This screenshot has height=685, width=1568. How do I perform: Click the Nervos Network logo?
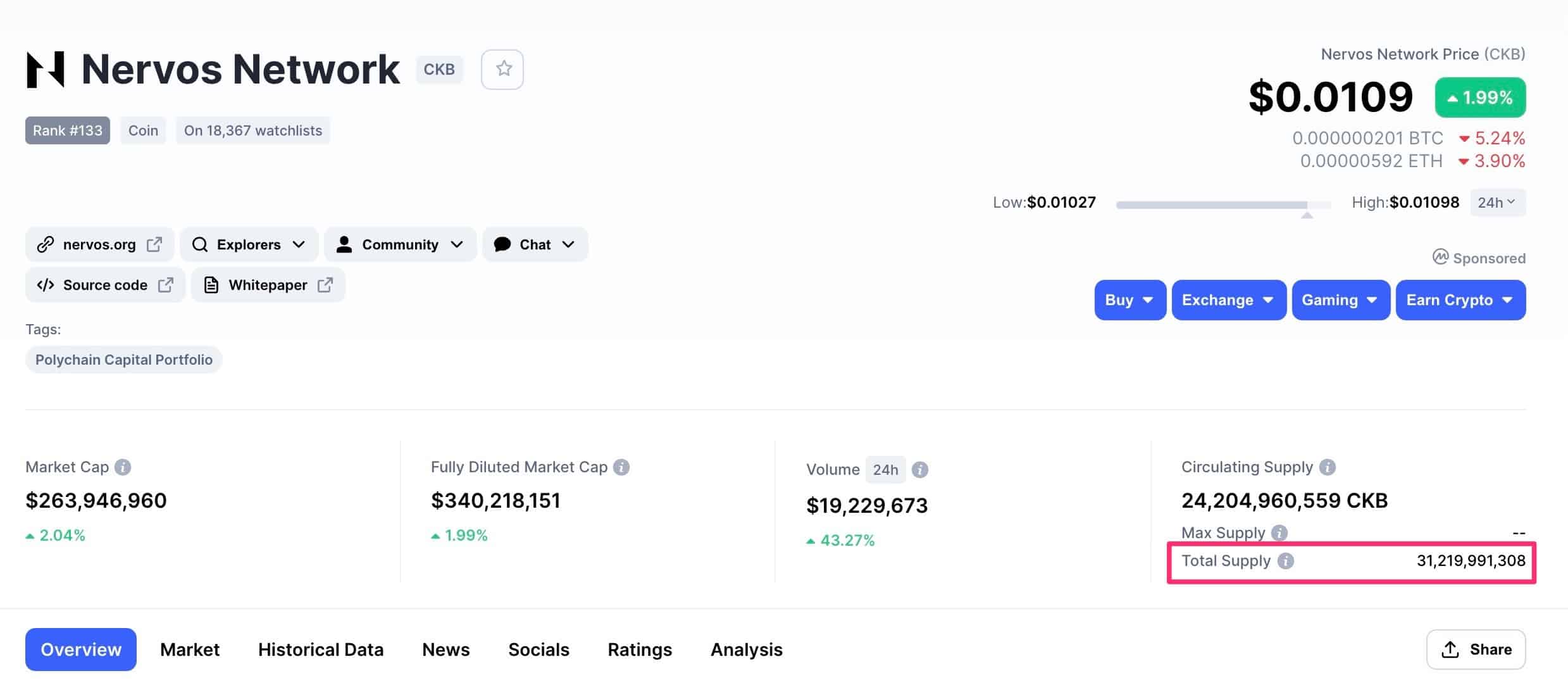pos(46,69)
